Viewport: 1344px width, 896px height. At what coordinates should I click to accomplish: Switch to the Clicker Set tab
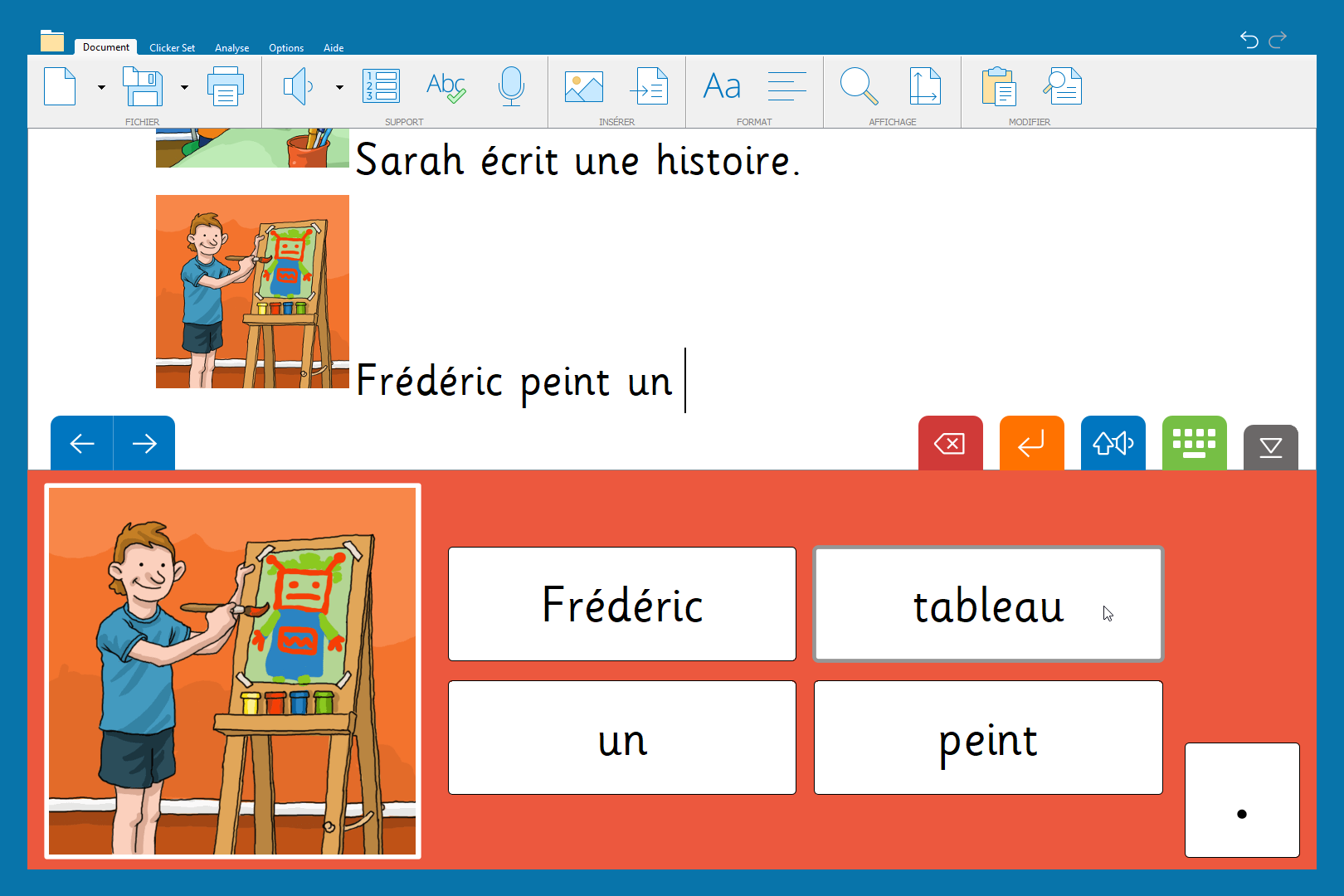tap(172, 48)
